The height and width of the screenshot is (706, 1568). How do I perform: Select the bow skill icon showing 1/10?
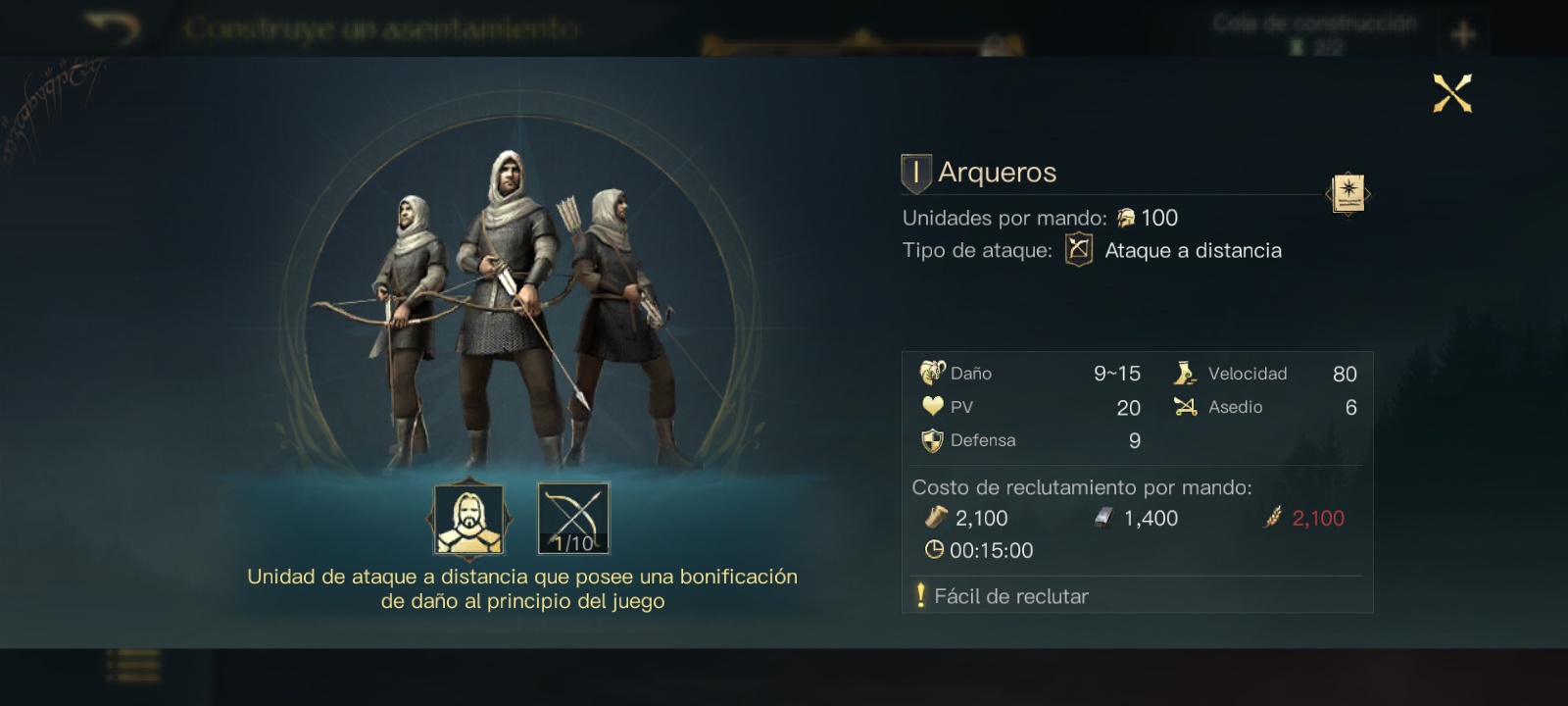[x=573, y=519]
